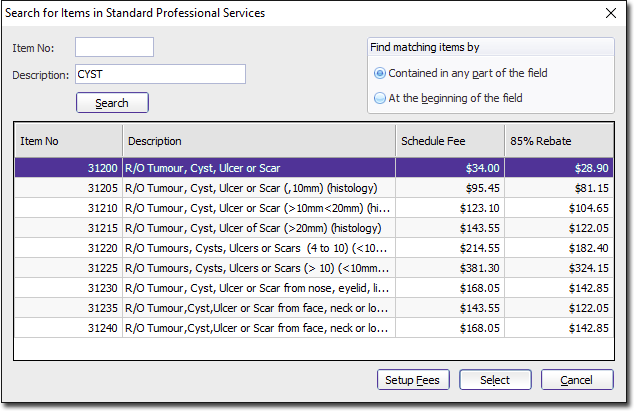Click the Cancel button
This screenshot has height=411, width=634.
point(577,380)
